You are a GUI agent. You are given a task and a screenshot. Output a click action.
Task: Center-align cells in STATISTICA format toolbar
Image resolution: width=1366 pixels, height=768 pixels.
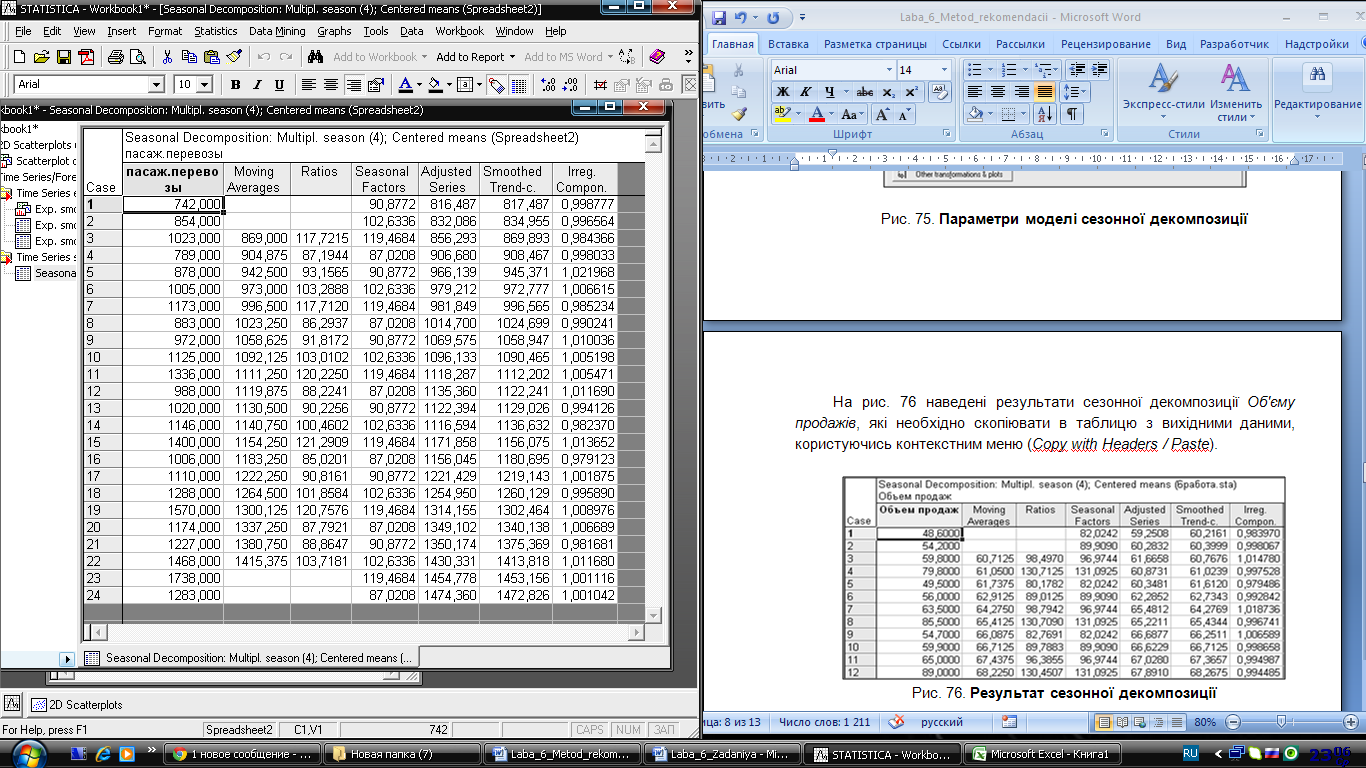[x=331, y=85]
